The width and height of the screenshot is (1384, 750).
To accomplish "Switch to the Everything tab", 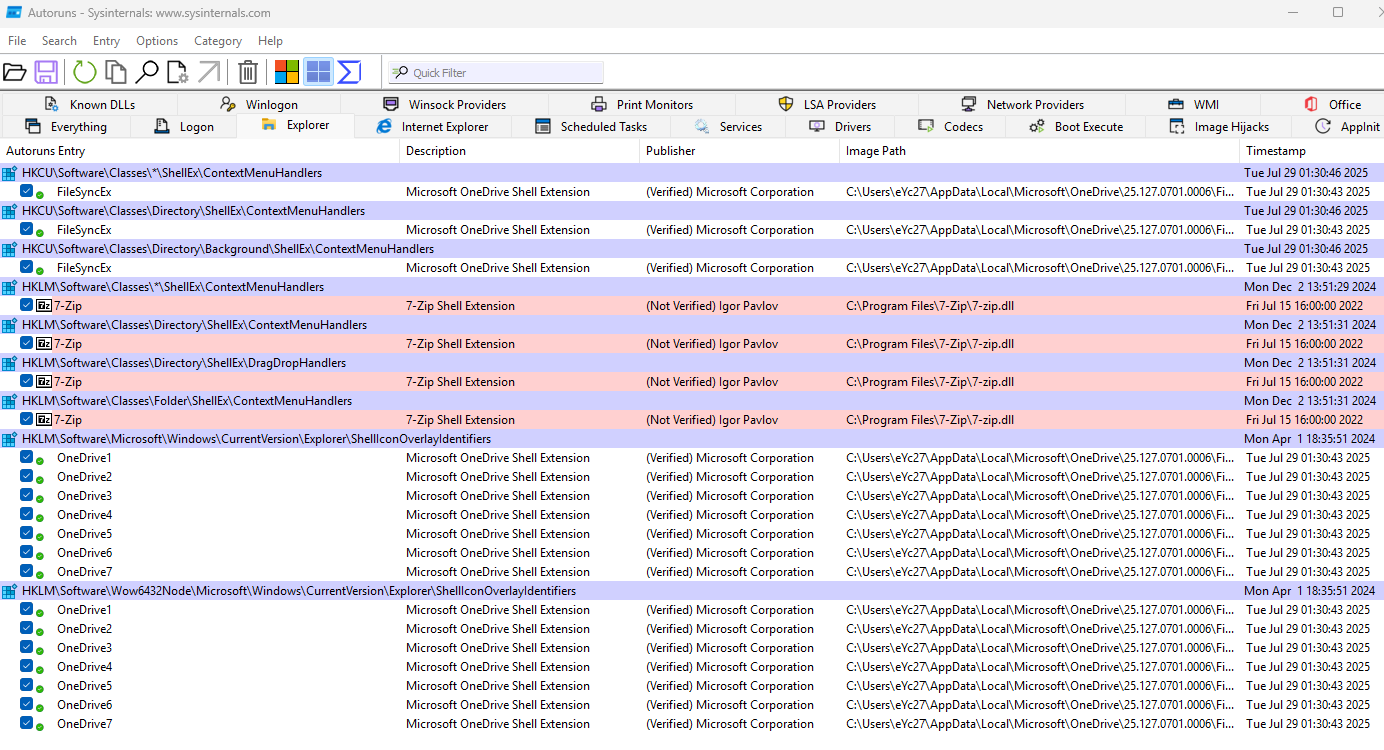I will [x=66, y=127].
